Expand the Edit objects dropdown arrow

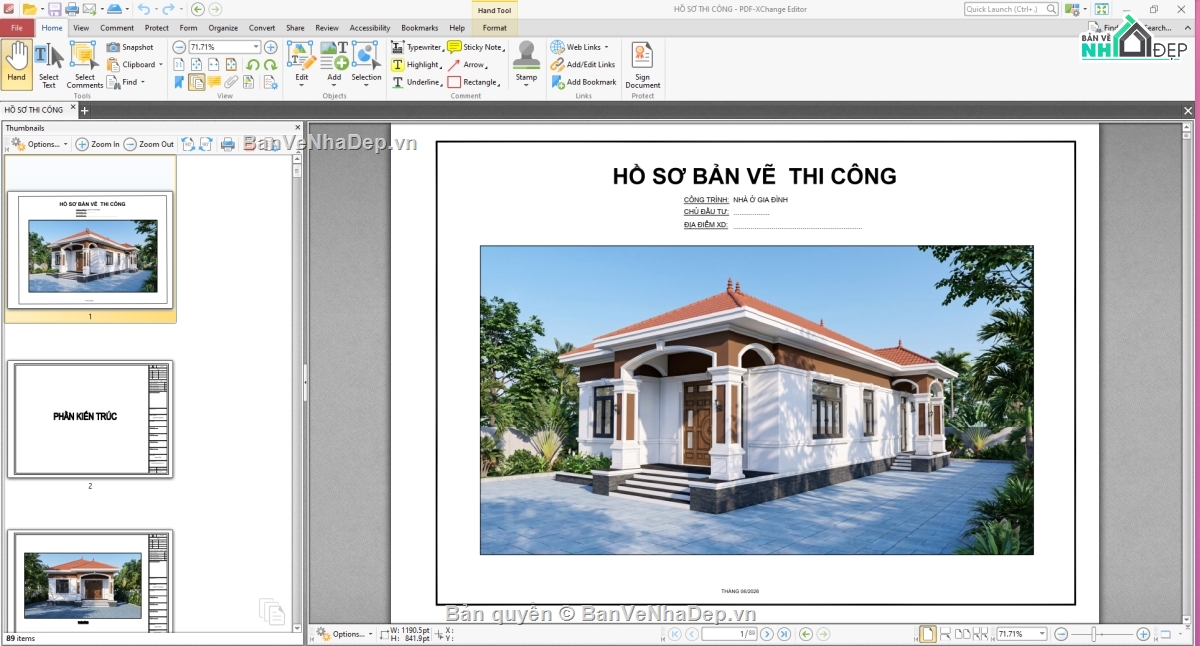coord(301,86)
